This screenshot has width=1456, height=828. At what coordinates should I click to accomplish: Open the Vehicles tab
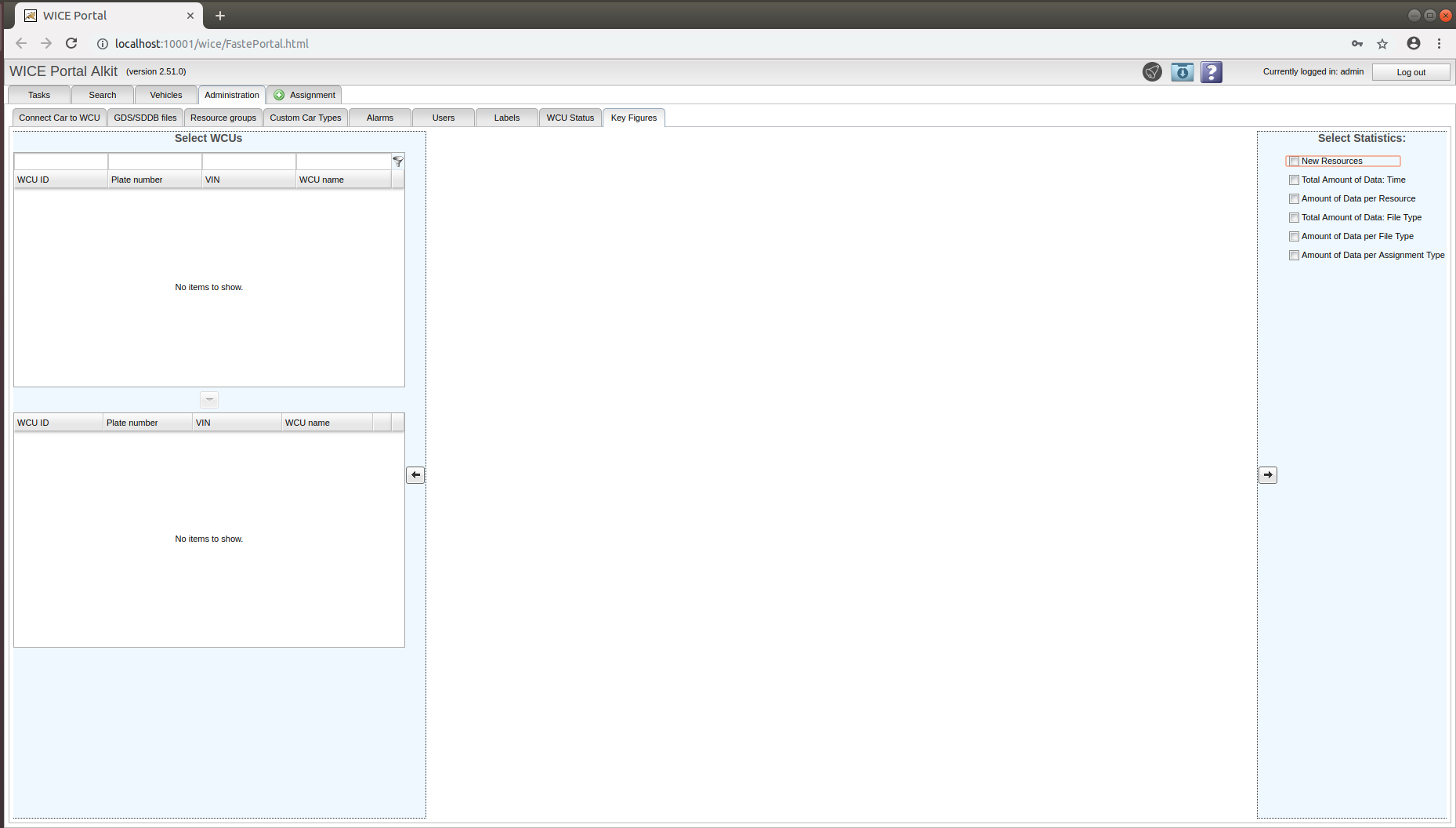pos(165,95)
